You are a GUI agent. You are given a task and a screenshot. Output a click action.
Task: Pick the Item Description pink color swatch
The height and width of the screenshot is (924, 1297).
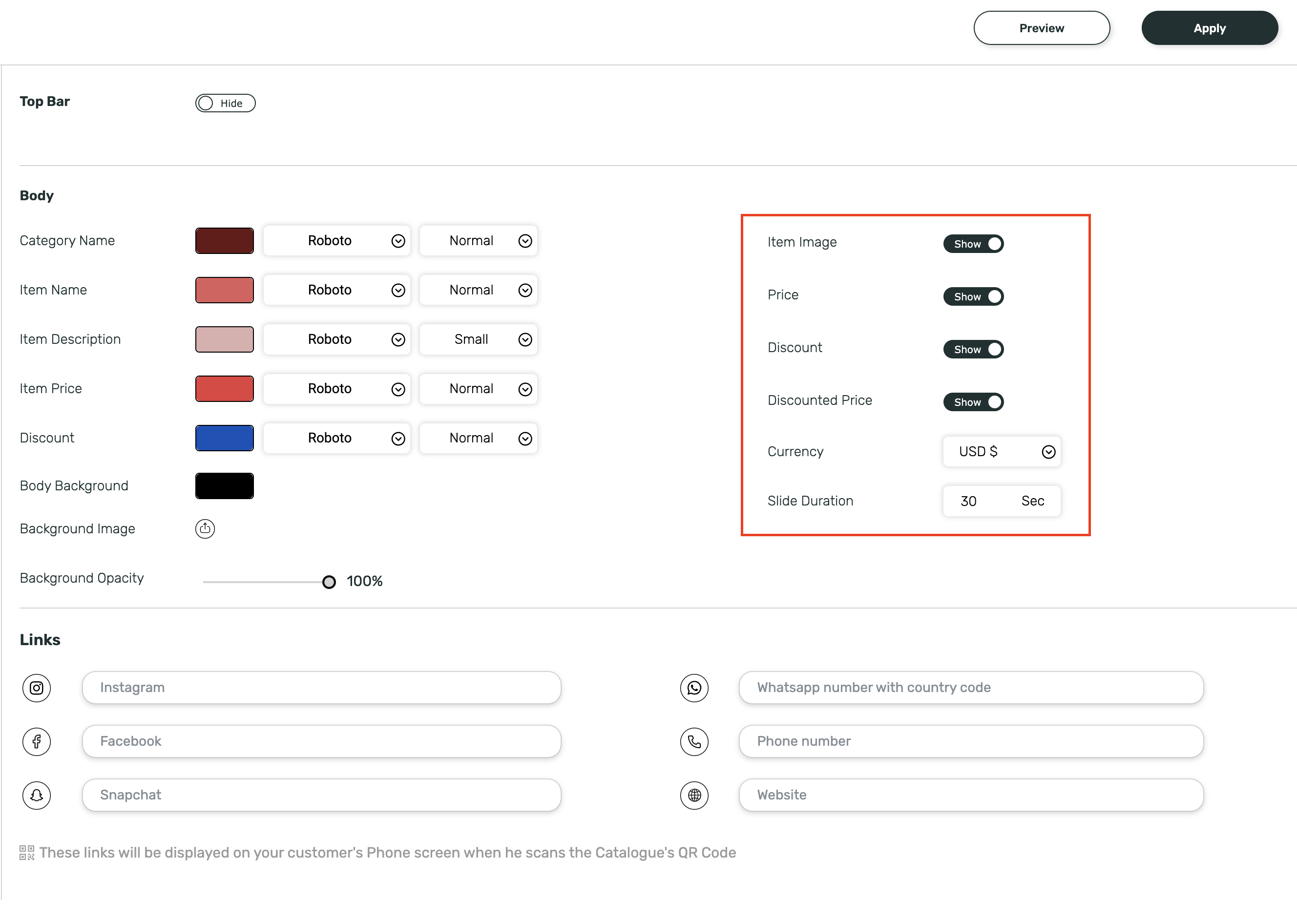pos(225,340)
